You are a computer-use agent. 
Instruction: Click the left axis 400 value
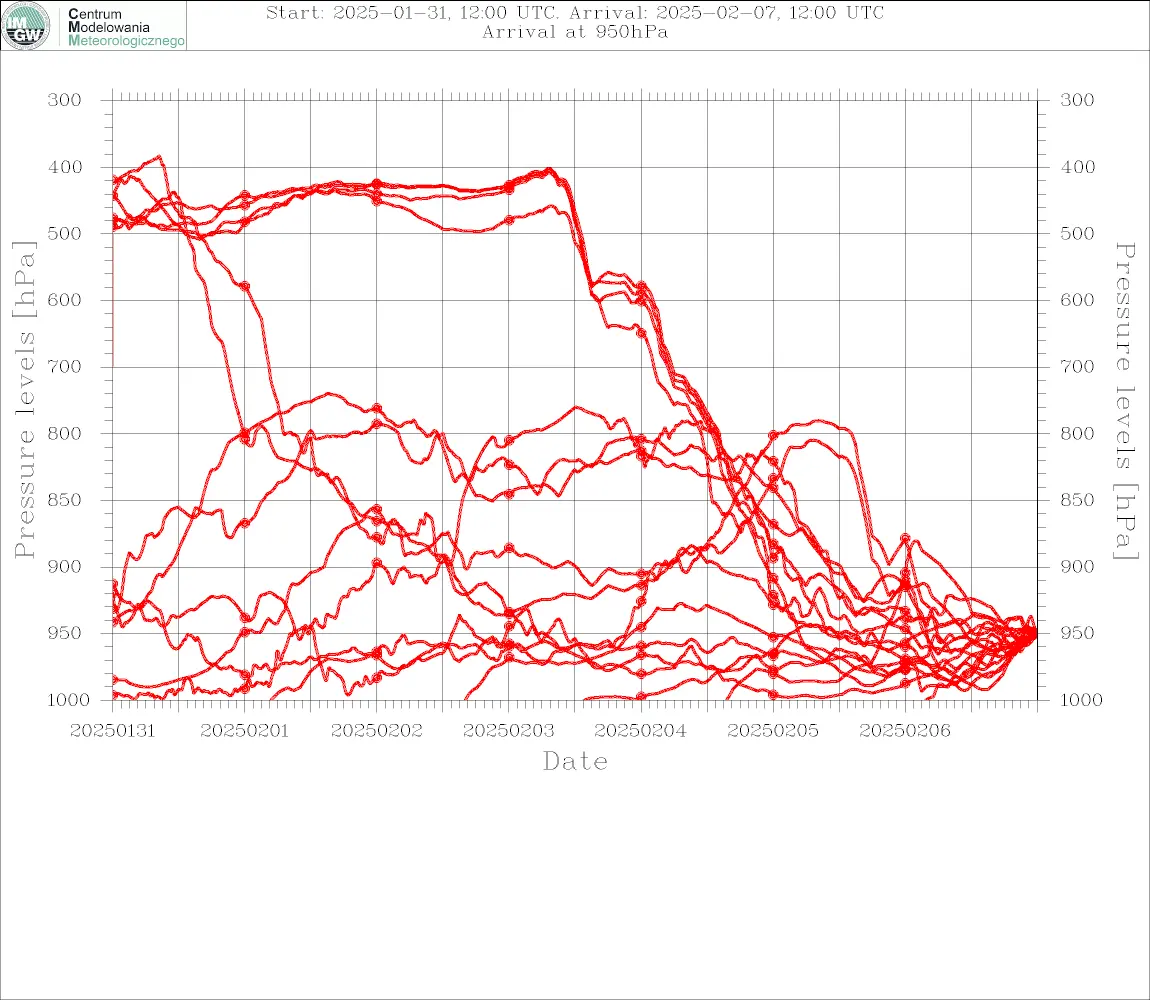(x=65, y=167)
